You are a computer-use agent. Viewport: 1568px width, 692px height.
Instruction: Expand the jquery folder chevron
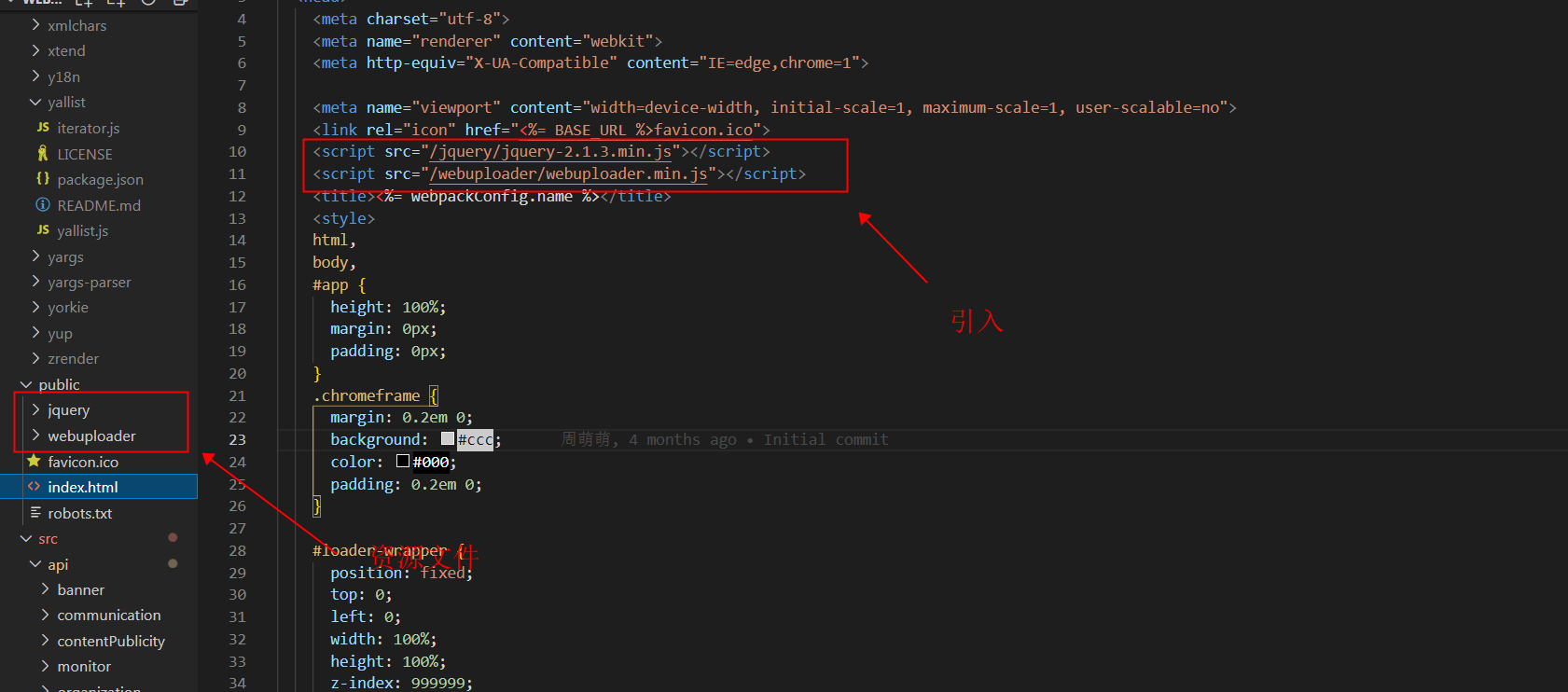[x=35, y=409]
